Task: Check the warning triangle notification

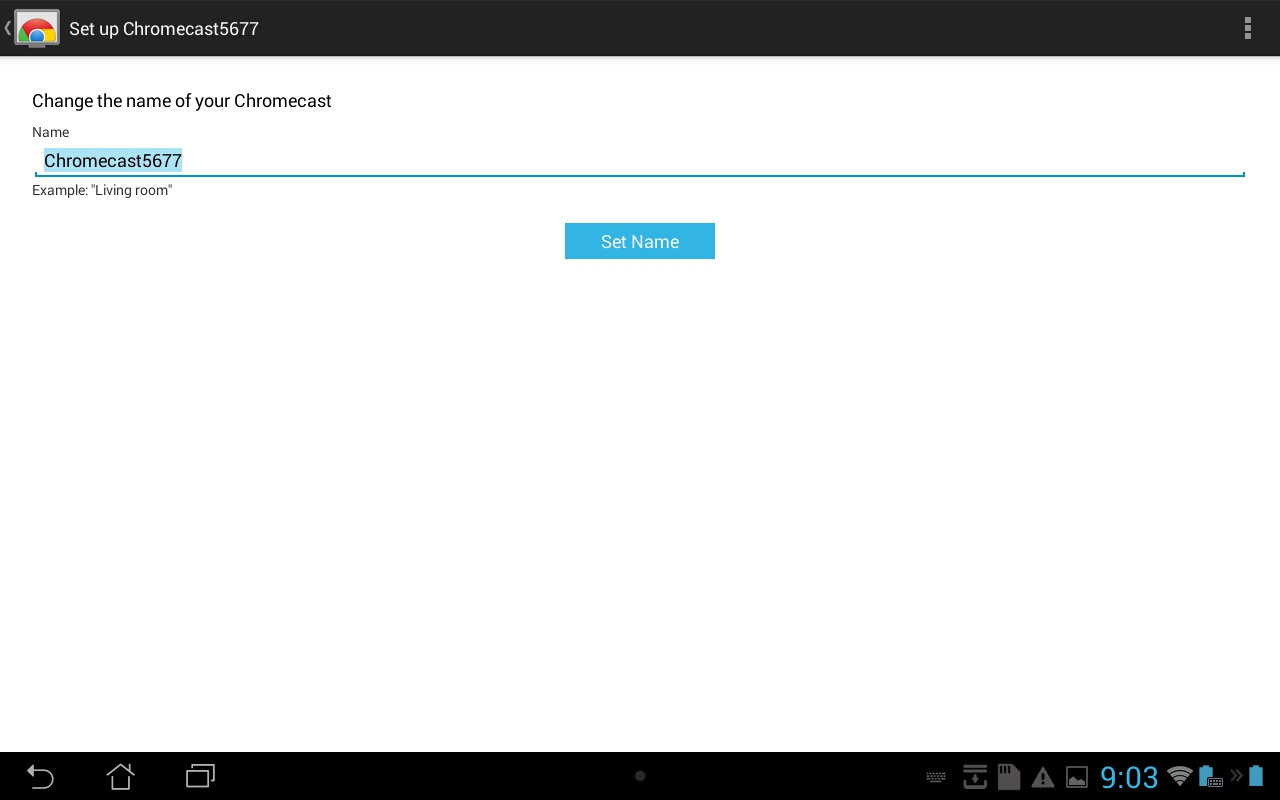Action: pos(1043,777)
